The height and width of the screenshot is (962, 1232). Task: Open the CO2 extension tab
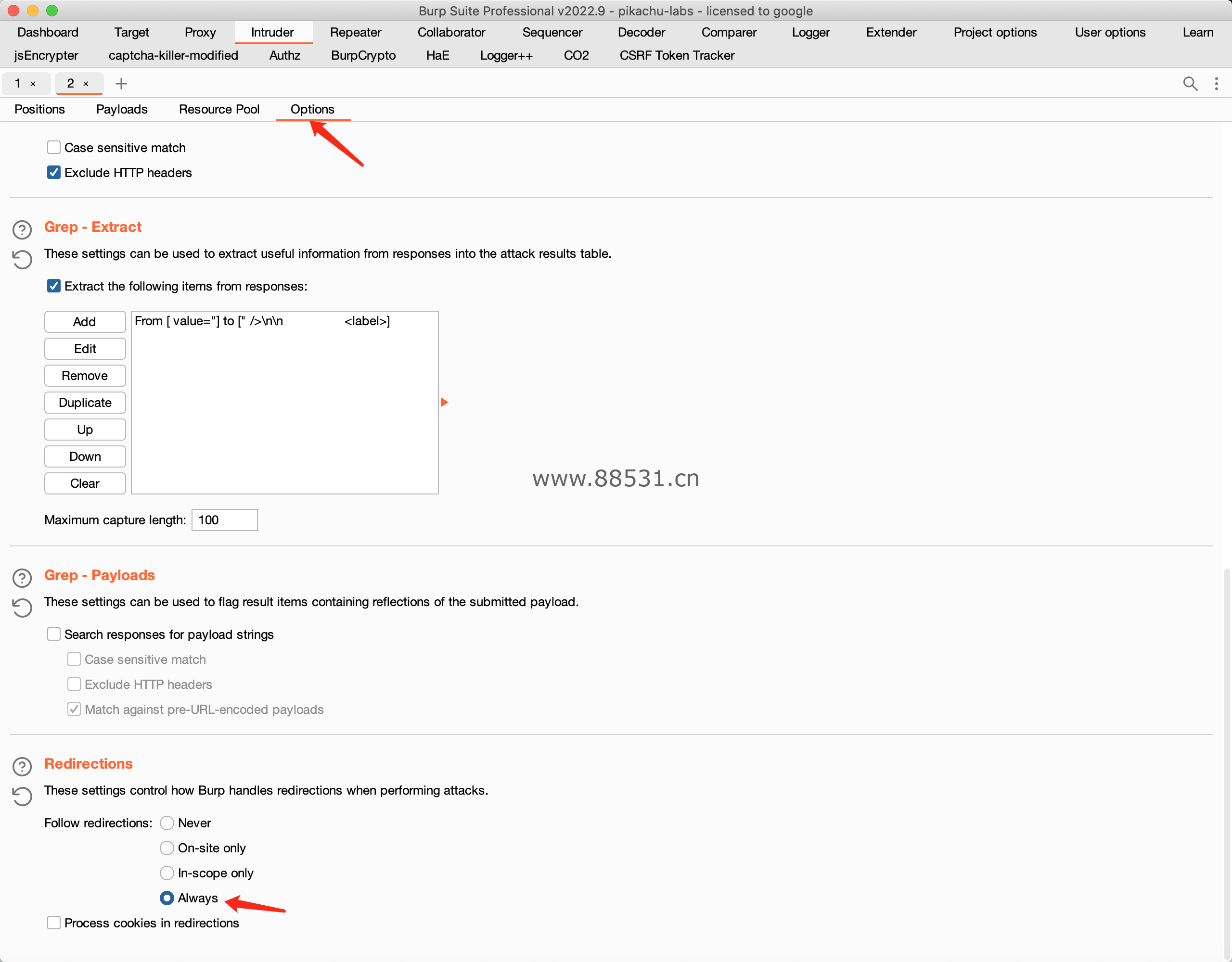click(576, 55)
